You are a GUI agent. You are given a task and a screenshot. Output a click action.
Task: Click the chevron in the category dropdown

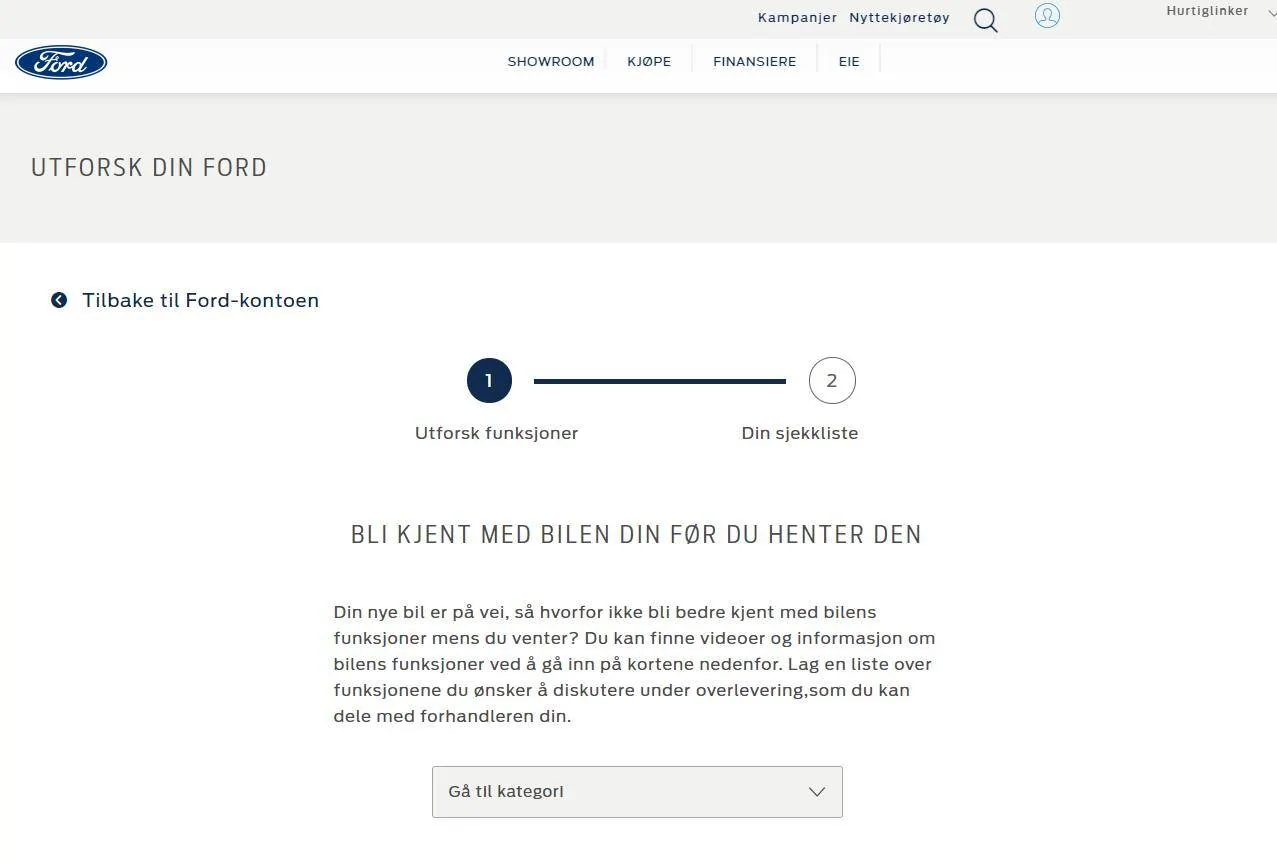point(817,792)
